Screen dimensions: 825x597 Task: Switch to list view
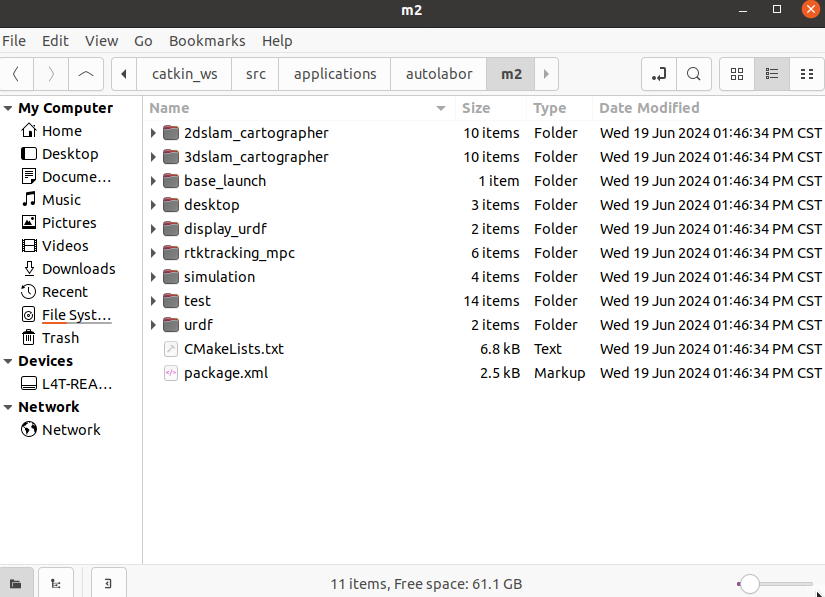coord(771,74)
